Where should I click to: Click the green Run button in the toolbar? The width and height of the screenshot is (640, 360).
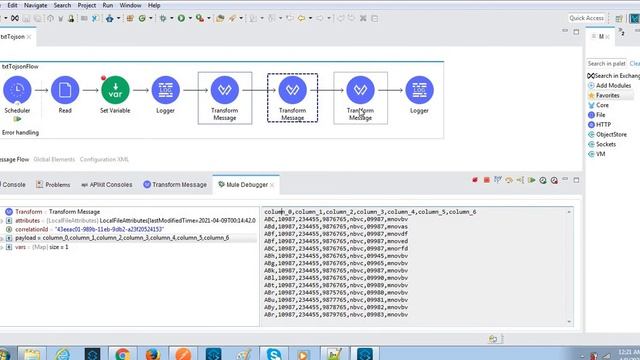[181, 18]
